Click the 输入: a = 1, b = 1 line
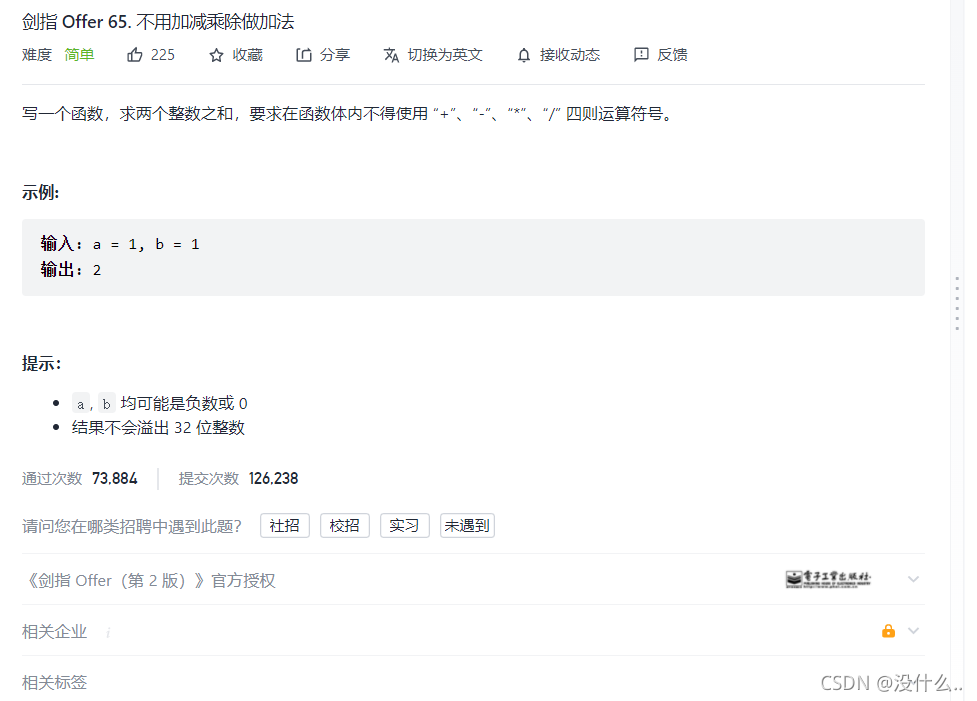The height and width of the screenshot is (701, 977). click(x=120, y=244)
